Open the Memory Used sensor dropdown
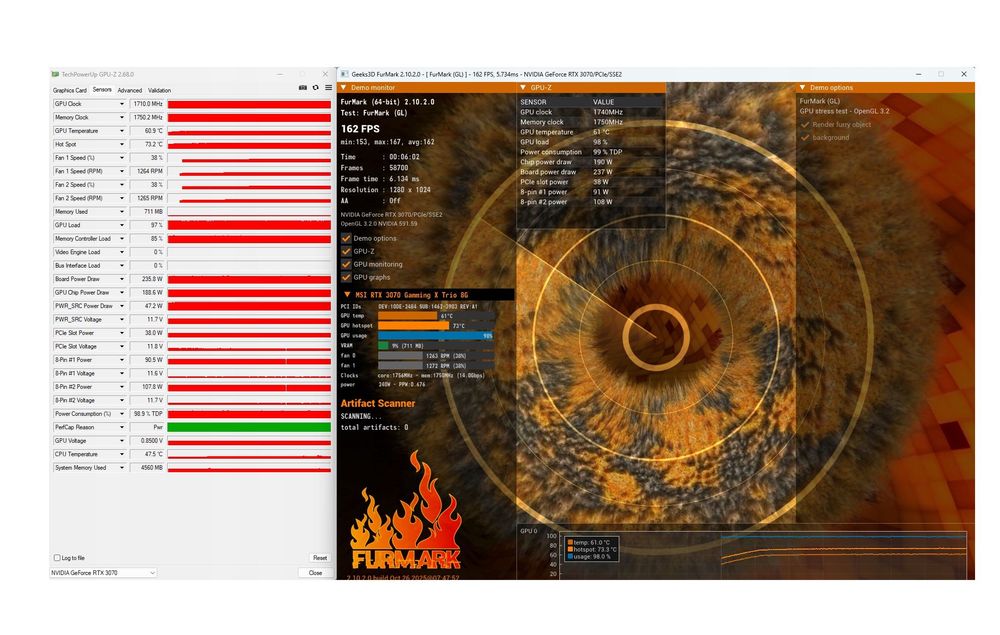1000x635 pixels. pyautogui.click(x=121, y=212)
